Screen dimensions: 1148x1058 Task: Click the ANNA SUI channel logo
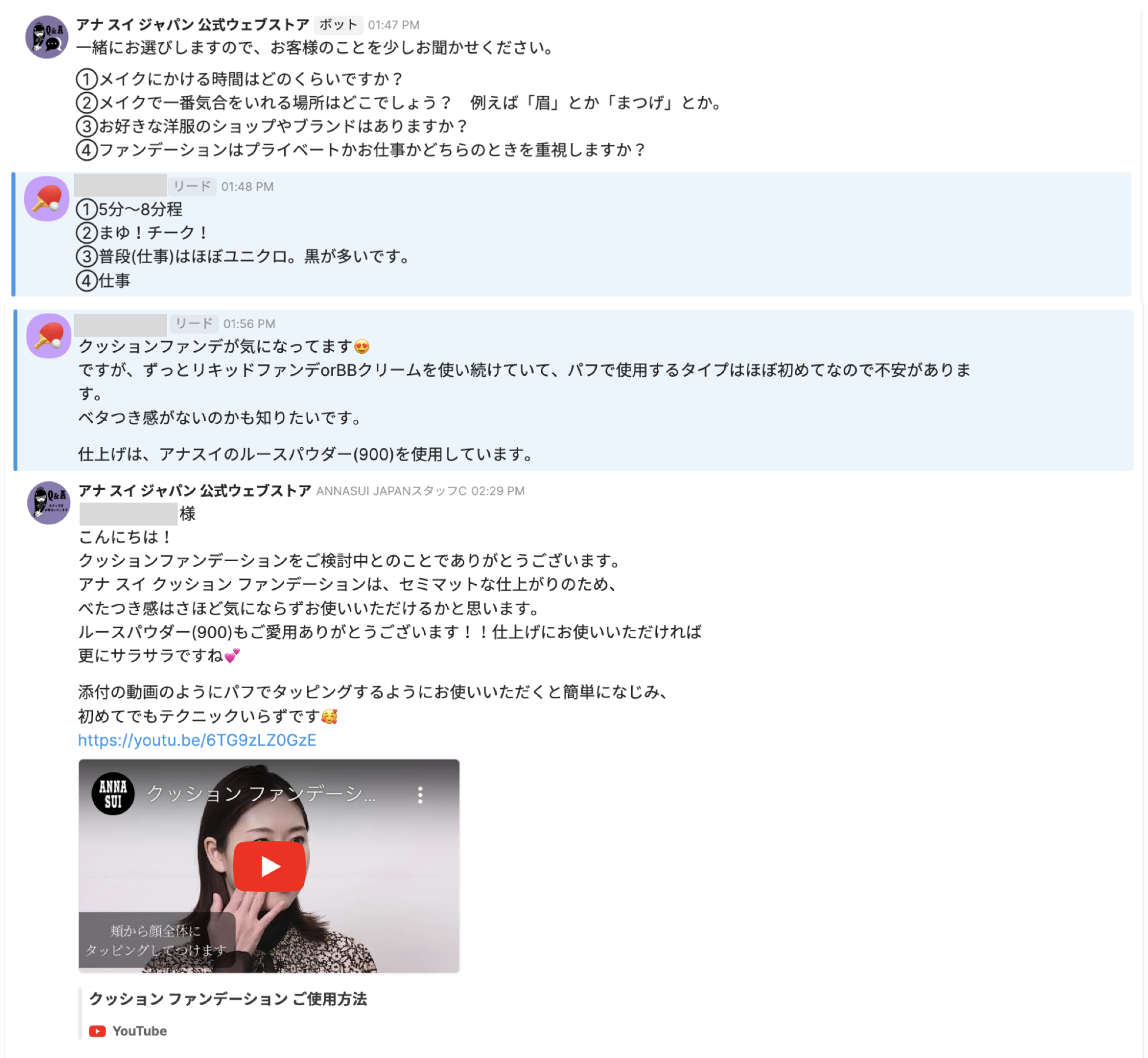113,794
